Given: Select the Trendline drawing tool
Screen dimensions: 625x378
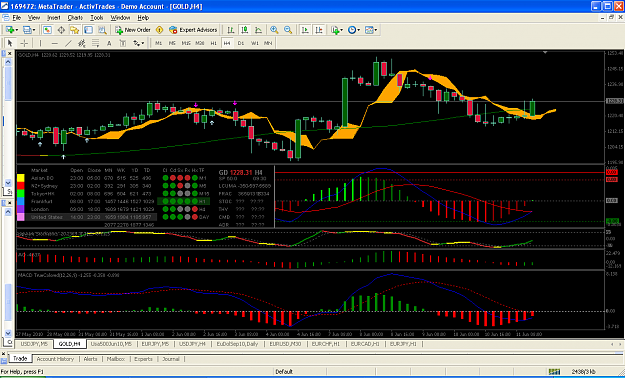Looking at the screenshot, I should tap(68, 43).
